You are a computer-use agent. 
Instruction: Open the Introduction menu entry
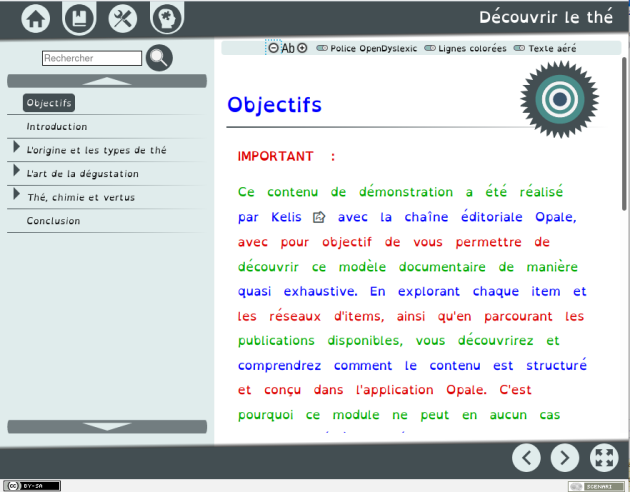click(x=57, y=127)
